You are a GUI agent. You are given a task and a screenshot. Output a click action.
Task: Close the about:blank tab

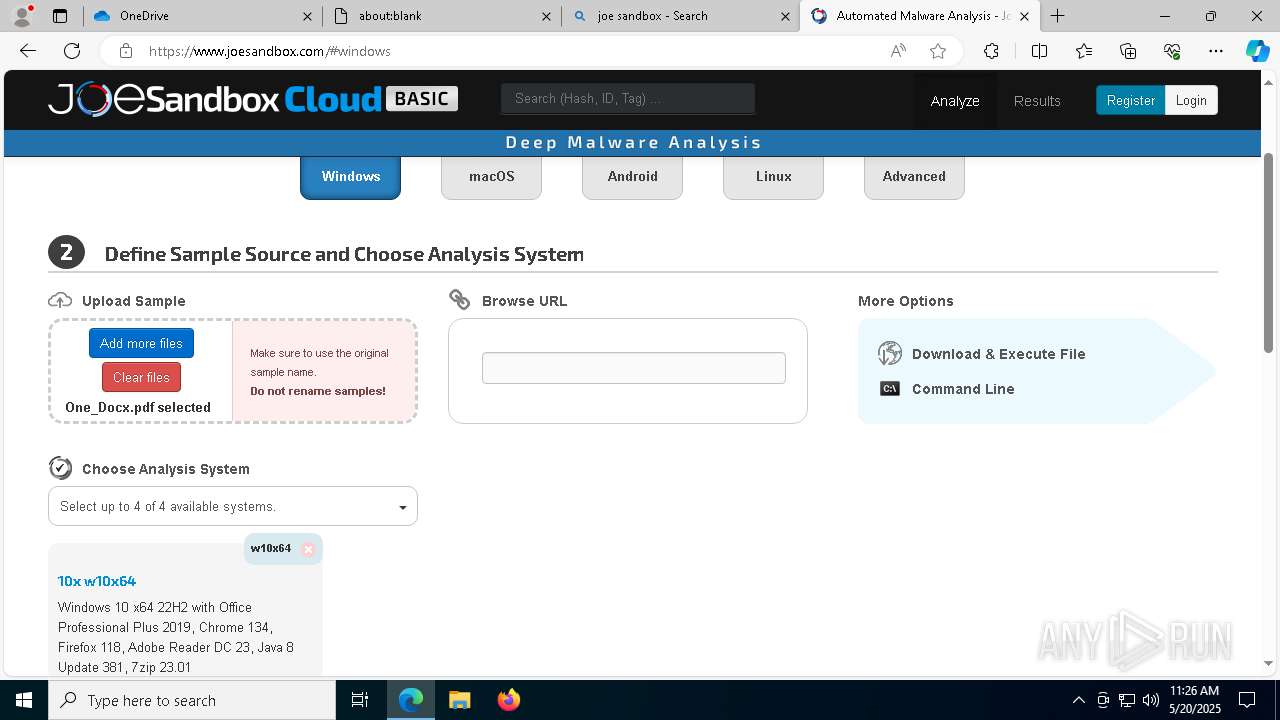(x=546, y=16)
